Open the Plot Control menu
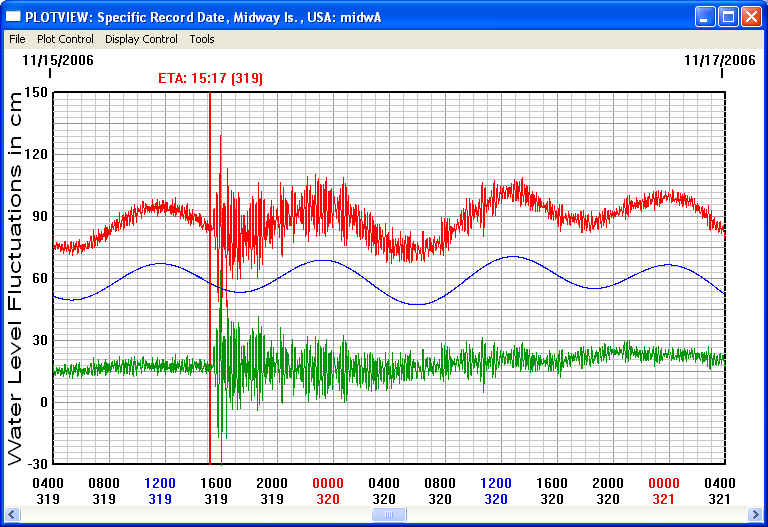This screenshot has height=527, width=768. [x=65, y=39]
